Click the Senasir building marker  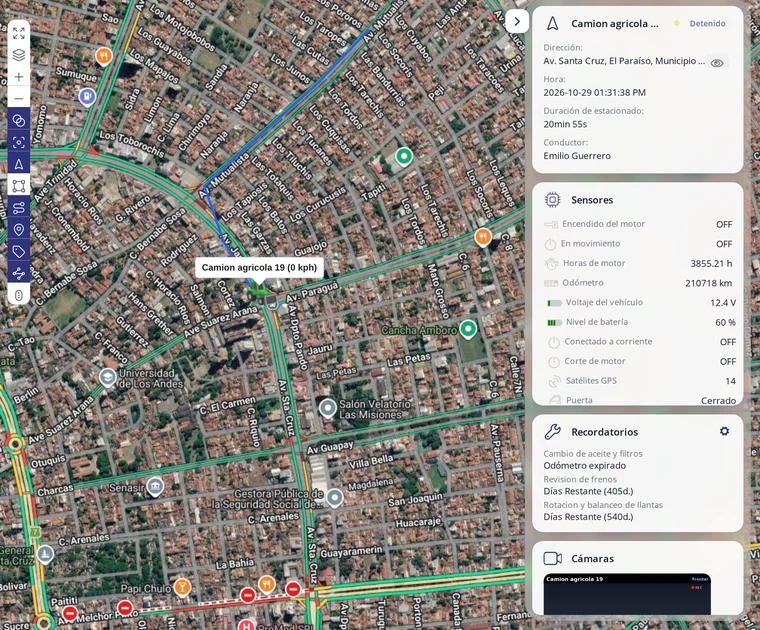[155, 487]
